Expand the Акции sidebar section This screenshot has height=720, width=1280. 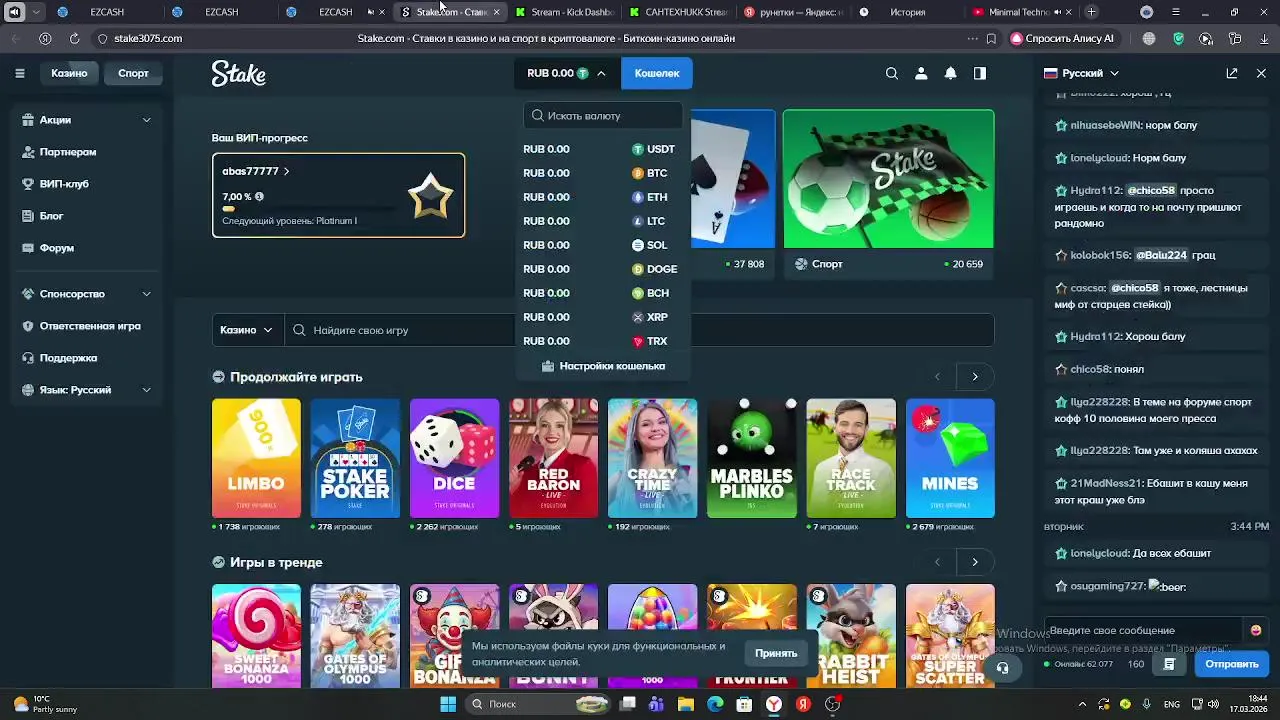[87, 120]
